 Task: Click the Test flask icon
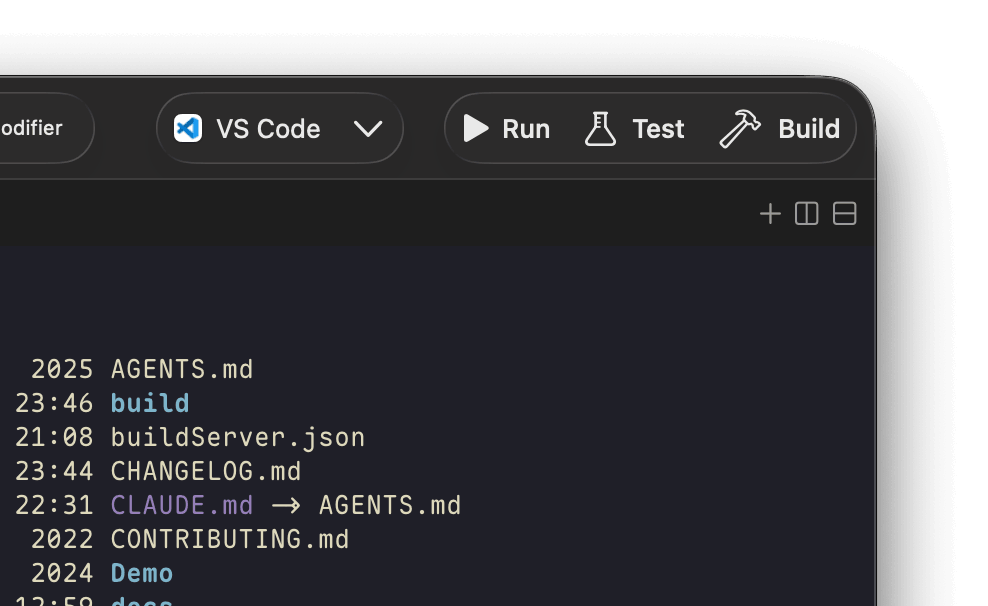click(600, 128)
